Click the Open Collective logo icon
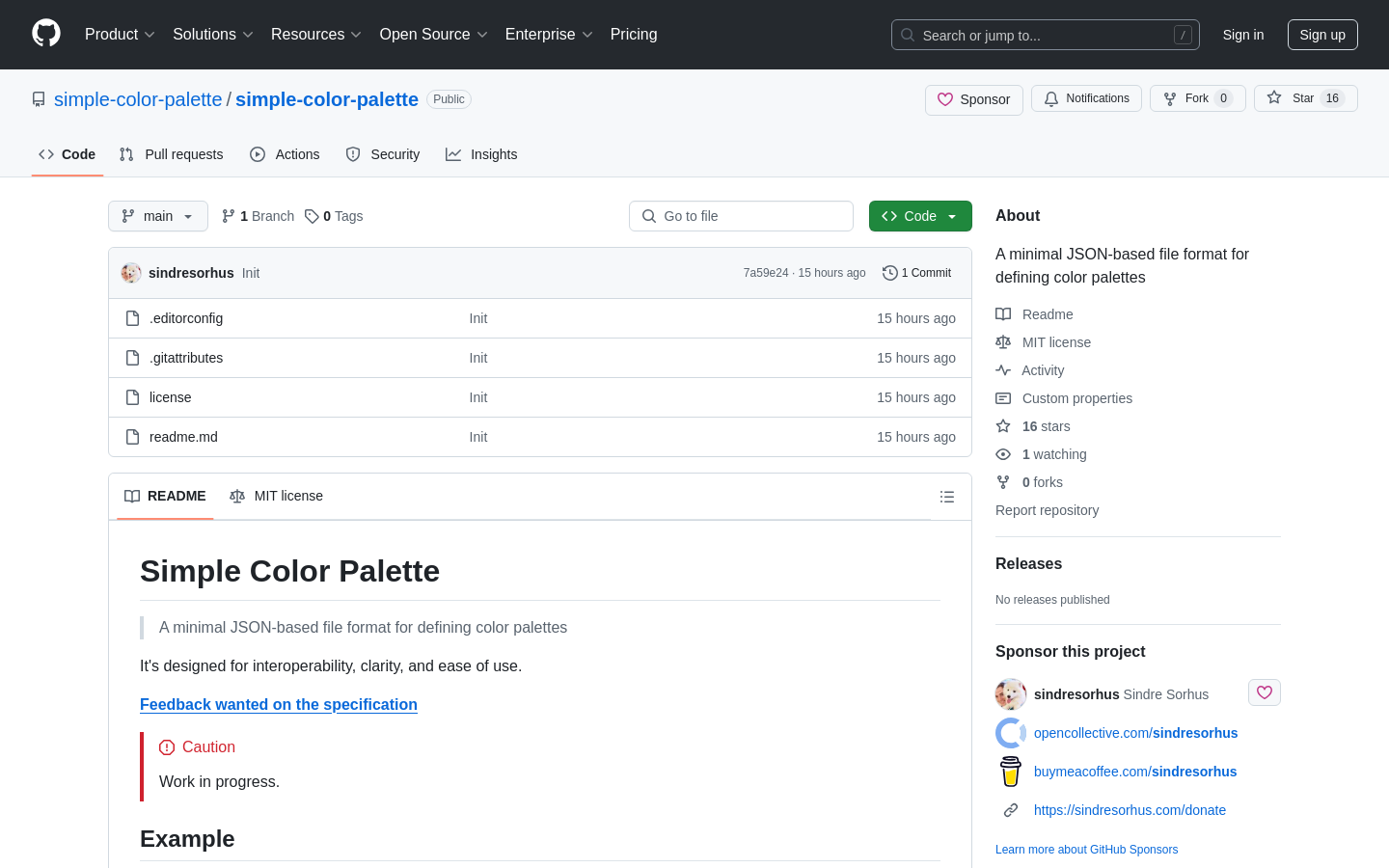This screenshot has width=1389, height=868. [x=1011, y=733]
